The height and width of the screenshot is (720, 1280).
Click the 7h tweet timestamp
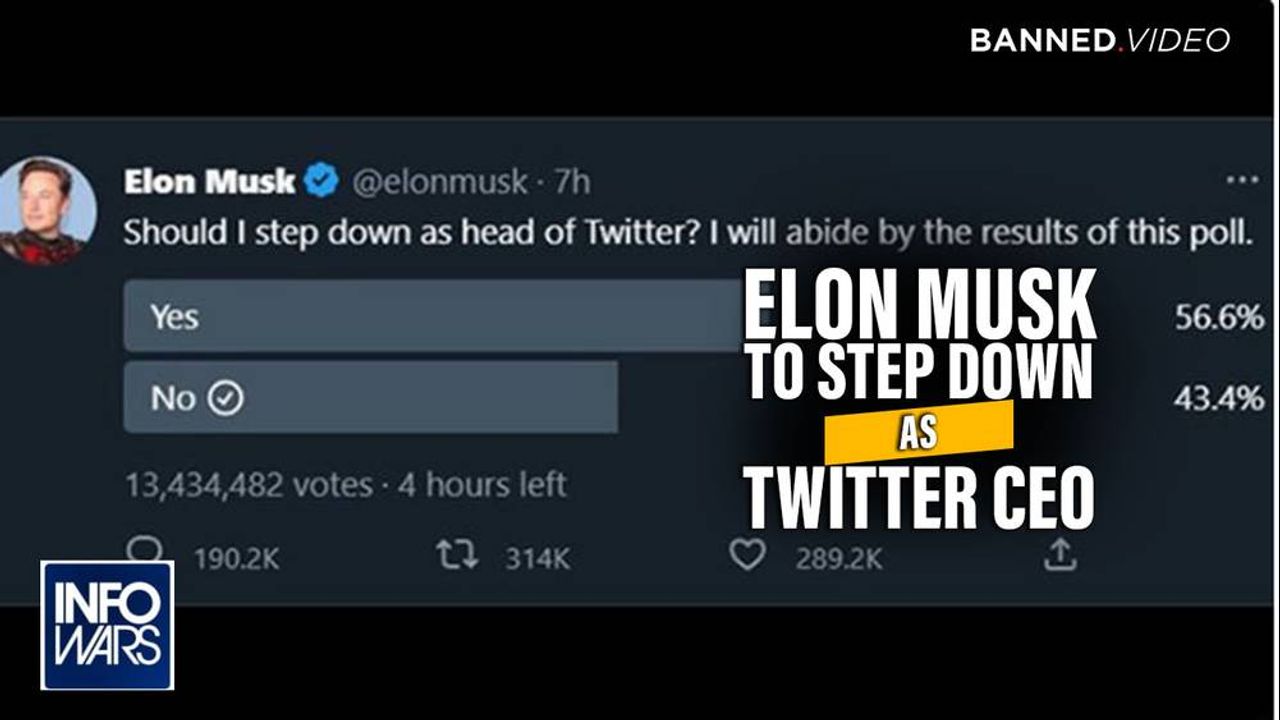pos(573,182)
